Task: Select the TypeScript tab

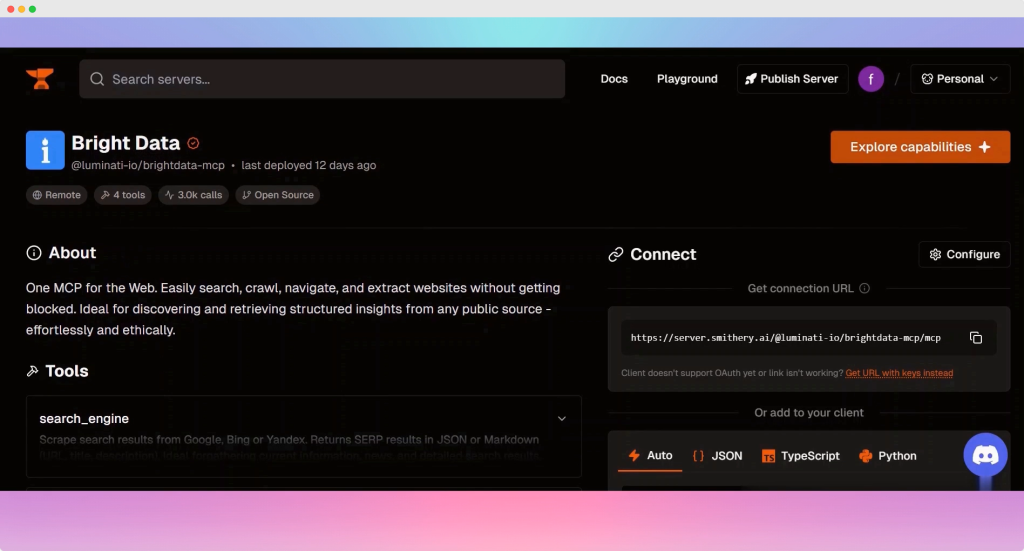Action: pyautogui.click(x=800, y=456)
